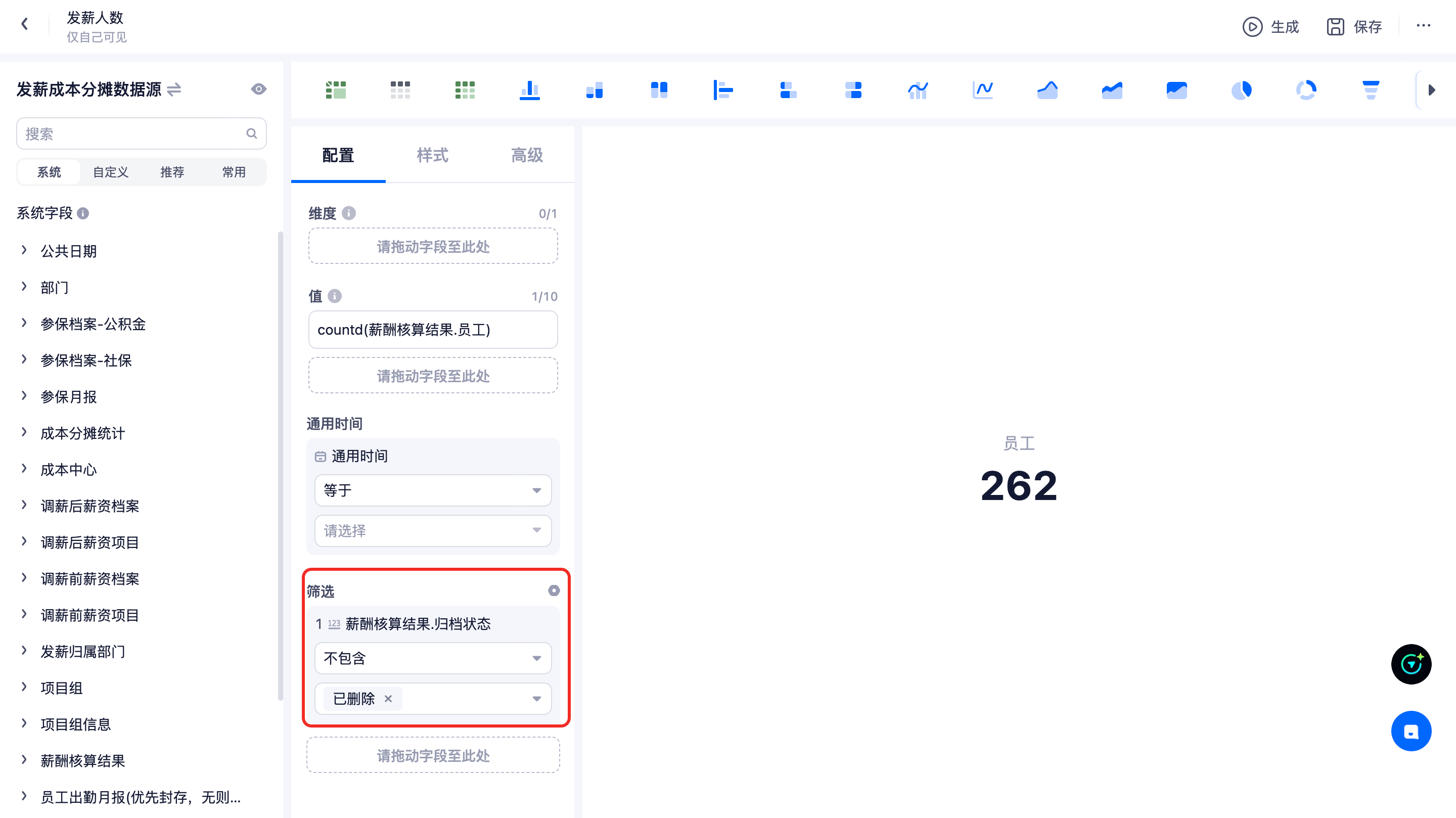Switch data source via swap arrows icon
This screenshot has height=818, width=1456.
click(174, 89)
